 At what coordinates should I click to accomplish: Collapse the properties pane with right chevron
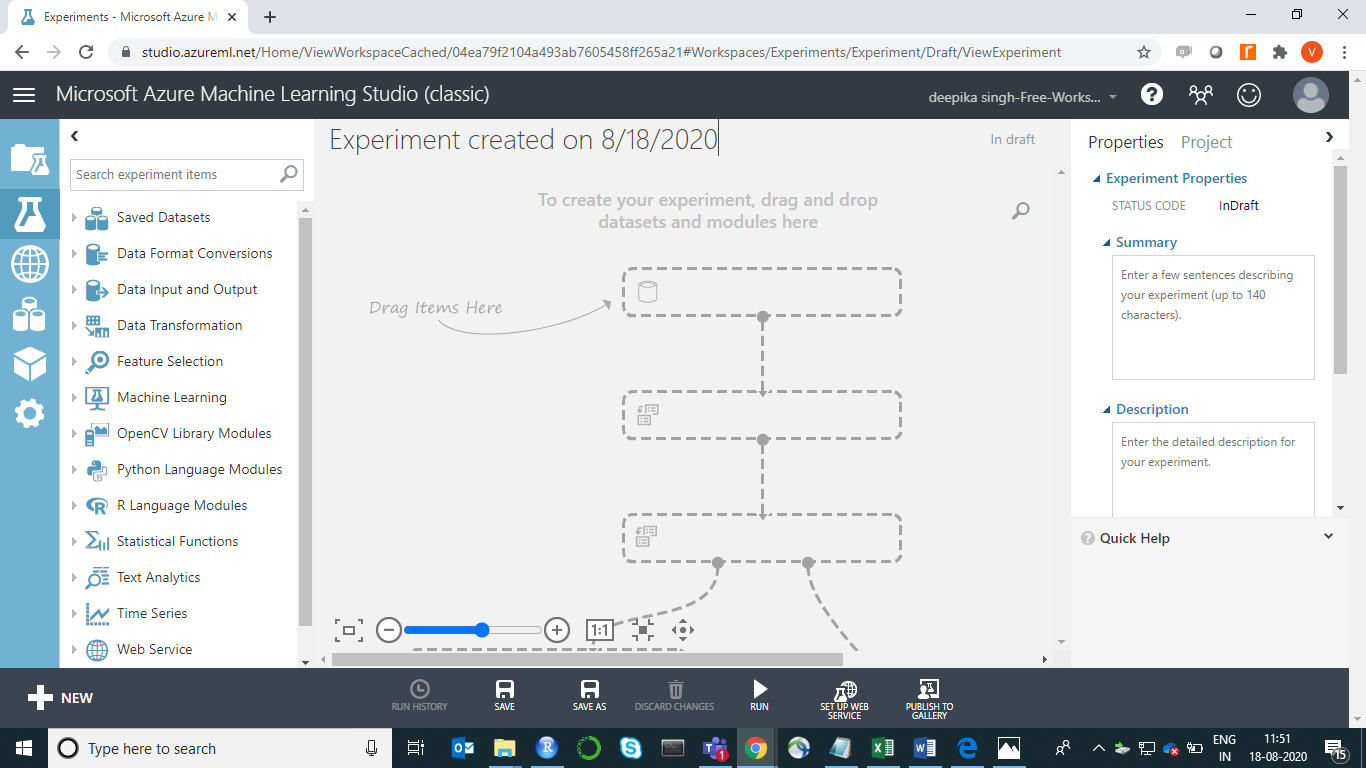[x=1329, y=138]
